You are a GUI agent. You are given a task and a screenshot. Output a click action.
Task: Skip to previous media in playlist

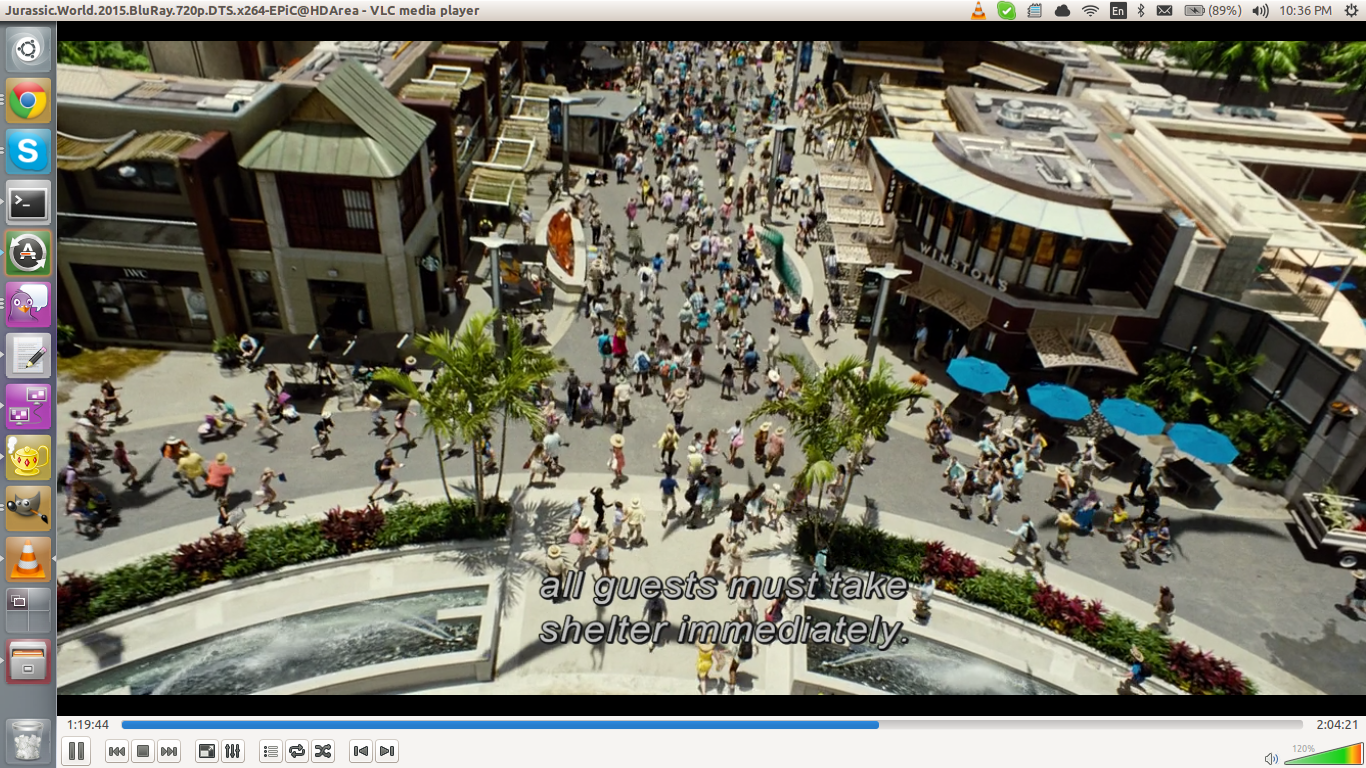pyautogui.click(x=117, y=751)
